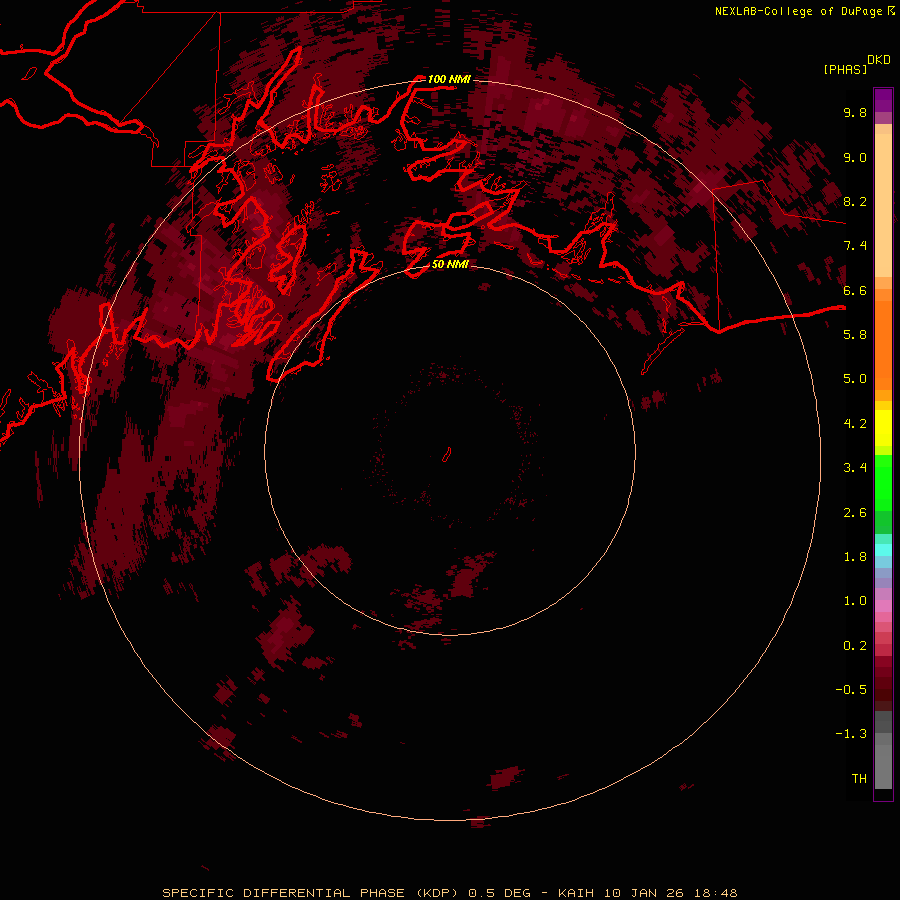This screenshot has height=900, width=900.
Task: Click the 50 NMI range ring label
Action: [x=450, y=264]
